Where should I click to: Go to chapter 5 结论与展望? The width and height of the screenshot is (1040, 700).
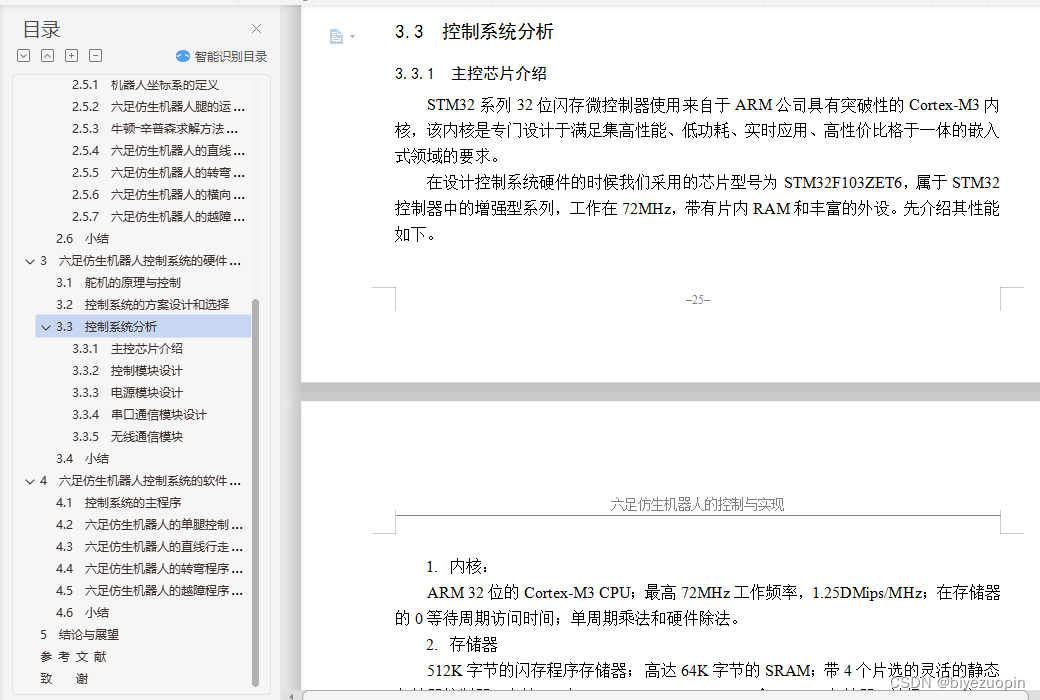(x=80, y=634)
